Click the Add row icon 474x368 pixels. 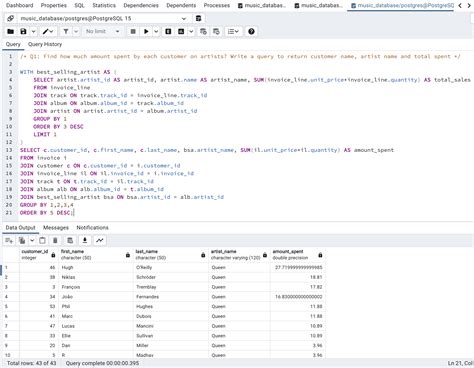[x=9, y=240]
